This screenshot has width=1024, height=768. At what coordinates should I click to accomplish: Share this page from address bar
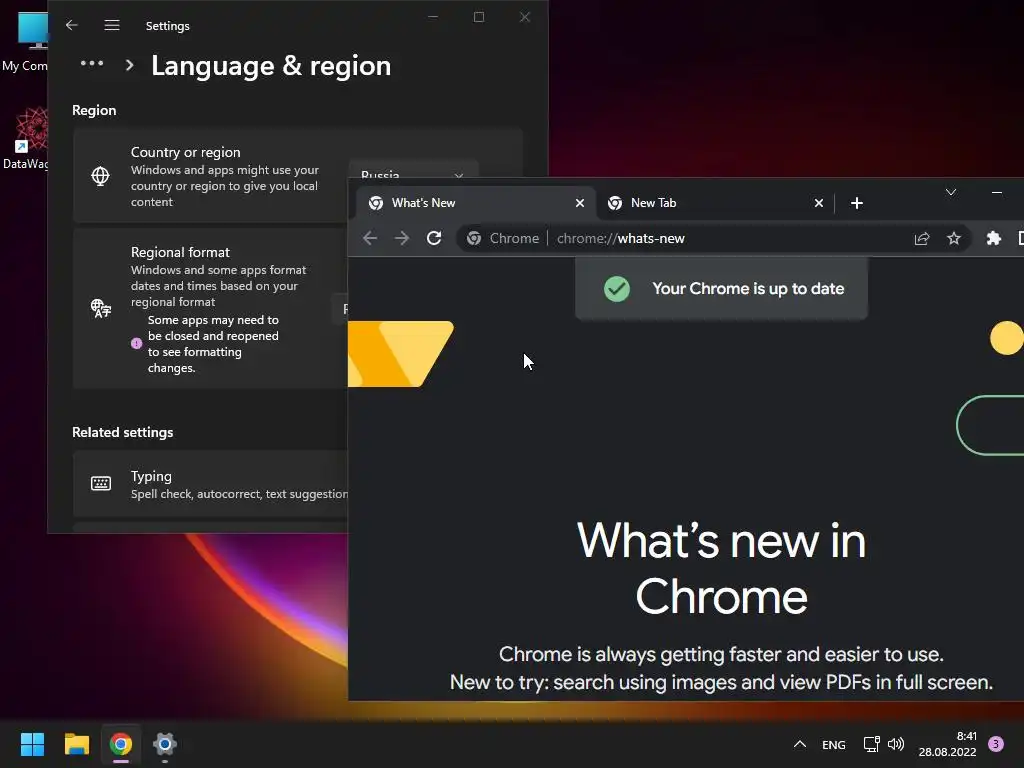921,238
